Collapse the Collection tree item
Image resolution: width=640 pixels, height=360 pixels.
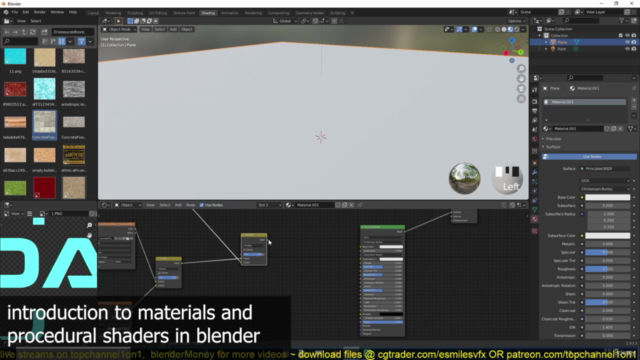540,36
